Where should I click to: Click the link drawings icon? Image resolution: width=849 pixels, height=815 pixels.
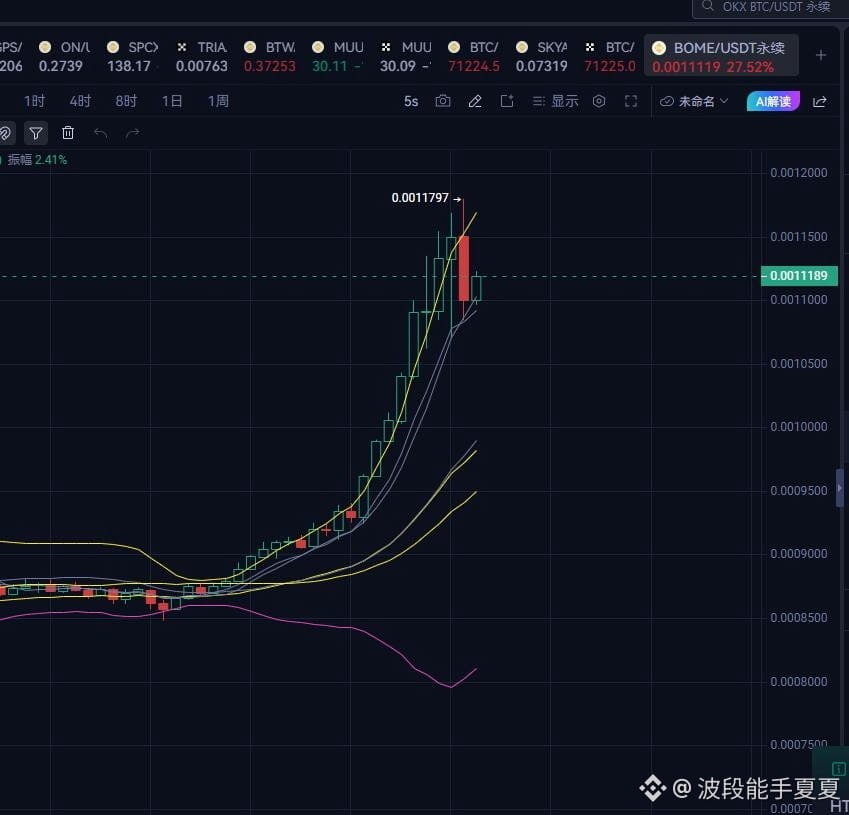point(5,133)
